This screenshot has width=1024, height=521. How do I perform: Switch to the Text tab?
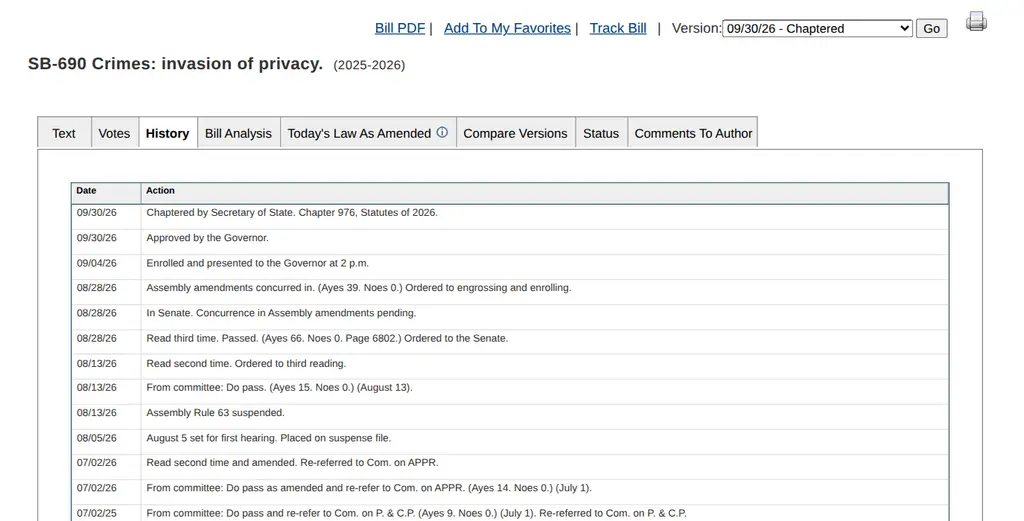click(64, 133)
